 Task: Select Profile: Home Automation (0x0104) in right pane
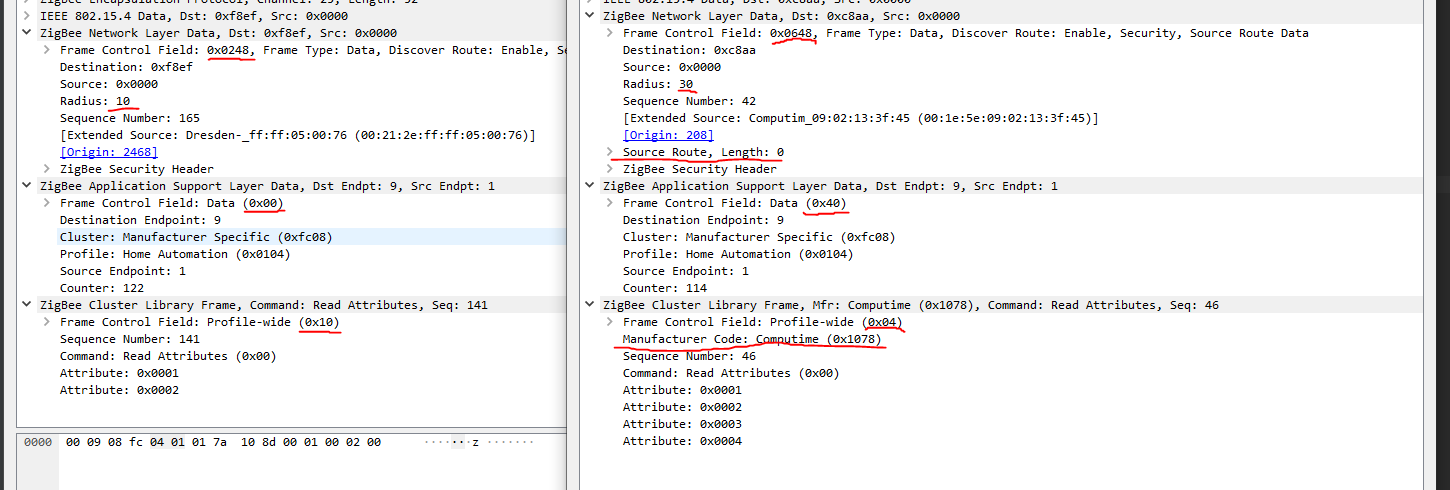[x=738, y=254]
